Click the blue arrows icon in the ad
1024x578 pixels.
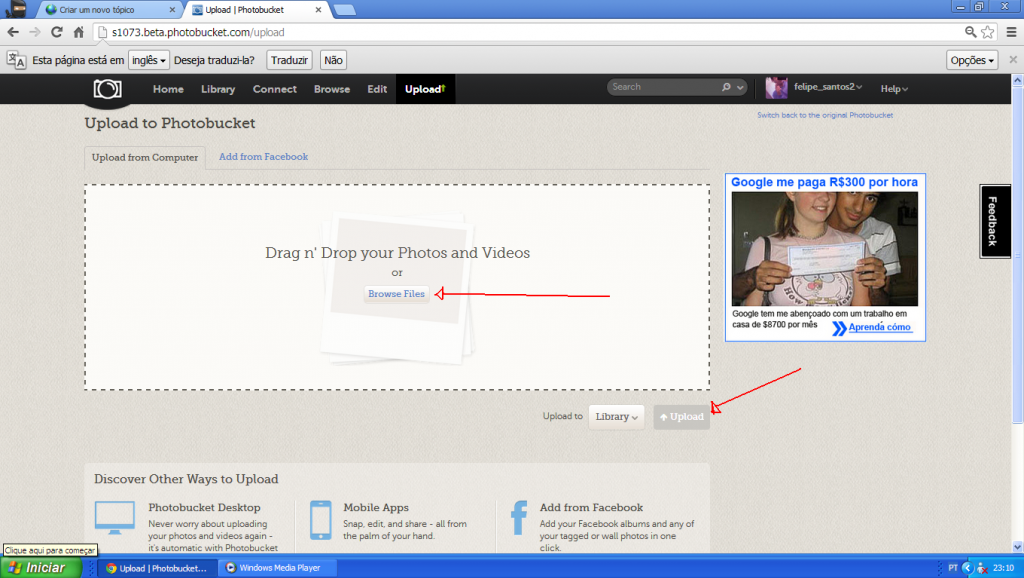(839, 328)
